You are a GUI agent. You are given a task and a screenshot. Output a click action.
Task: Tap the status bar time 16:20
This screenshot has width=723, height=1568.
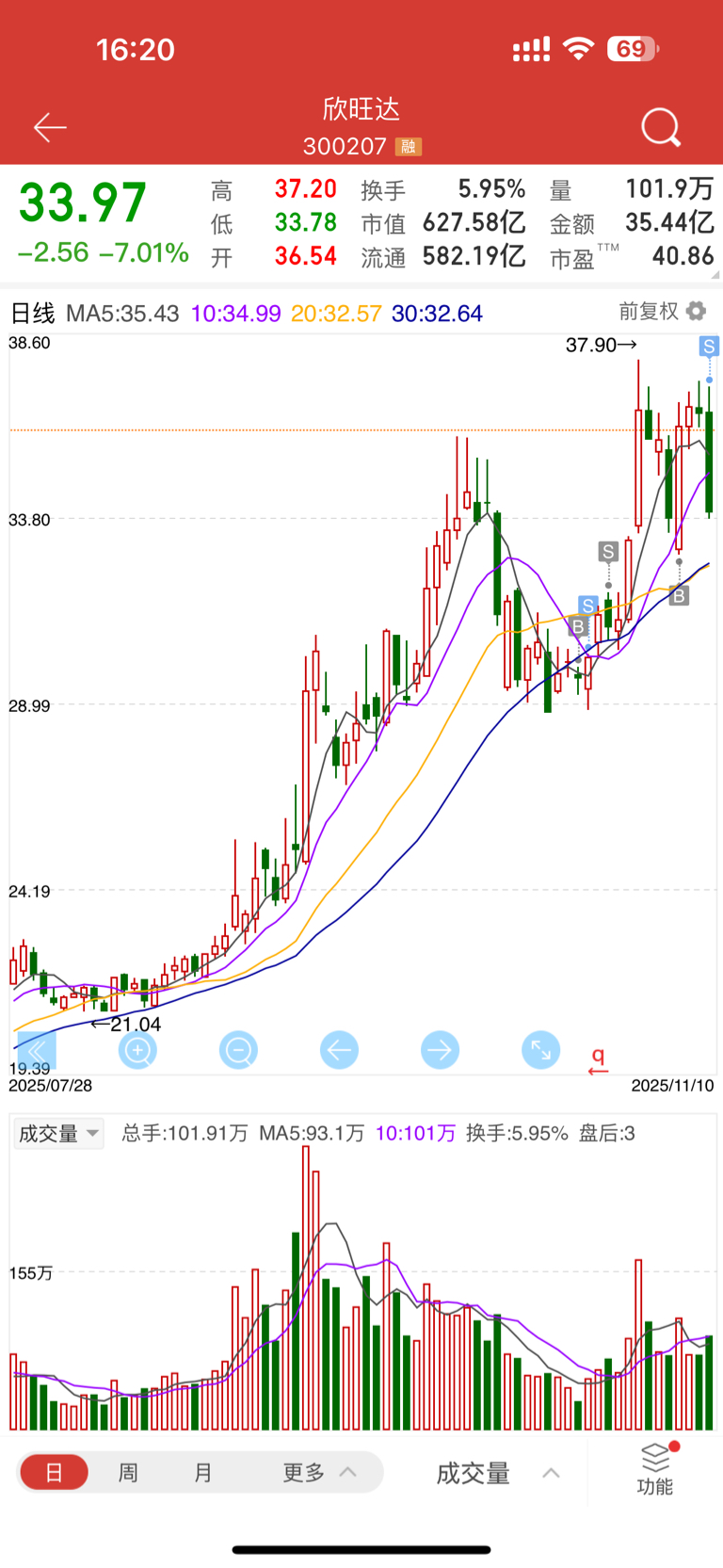tap(136, 50)
